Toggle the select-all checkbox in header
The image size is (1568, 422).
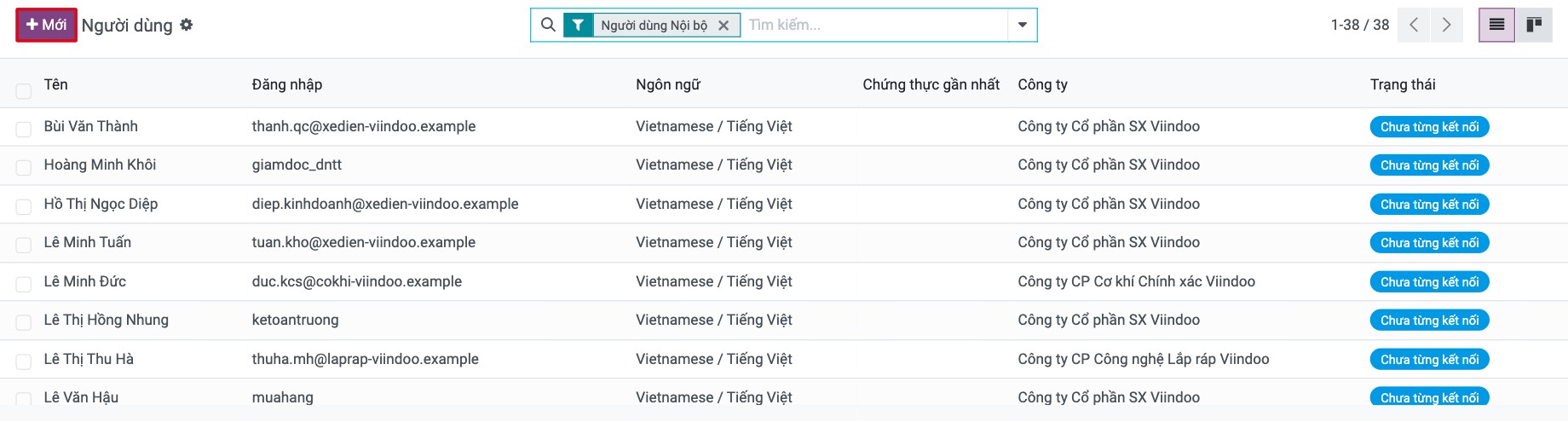pyautogui.click(x=24, y=90)
